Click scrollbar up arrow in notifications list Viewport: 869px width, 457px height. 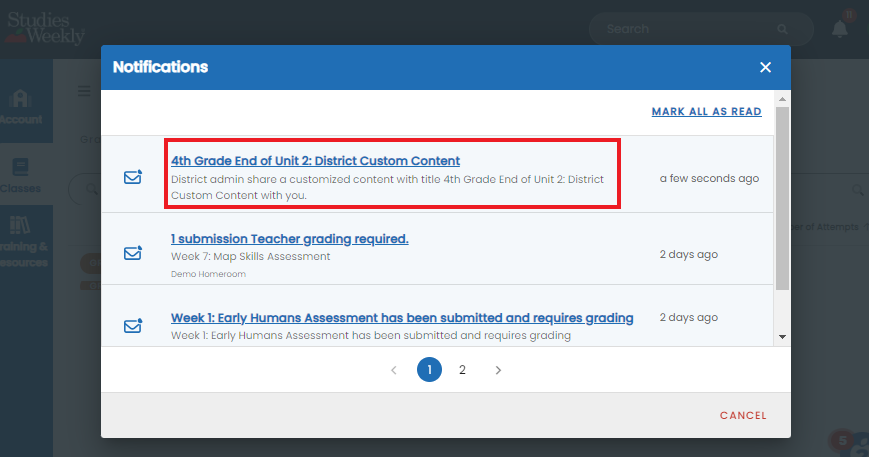coord(782,99)
